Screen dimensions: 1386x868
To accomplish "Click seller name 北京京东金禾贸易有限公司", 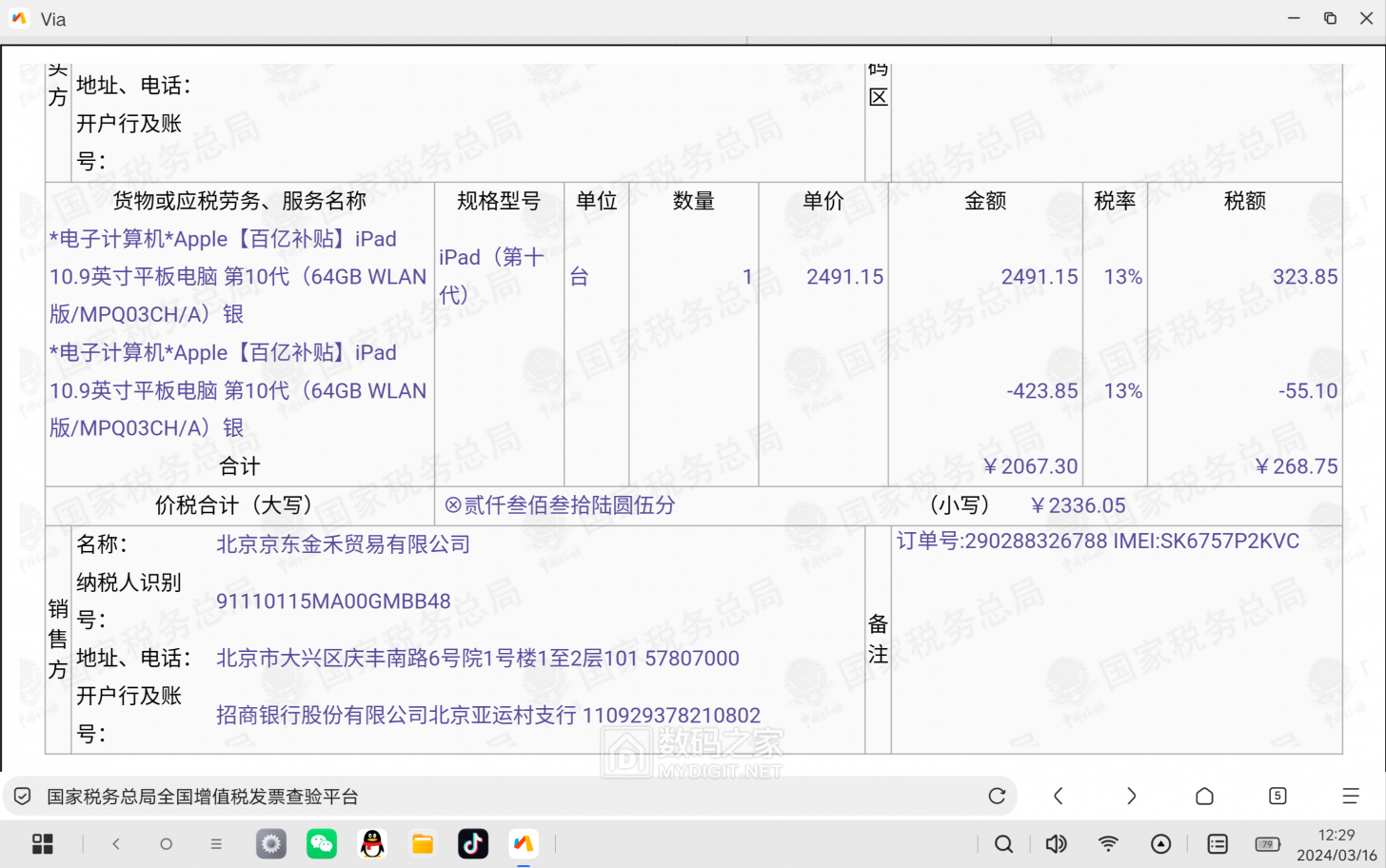I will 344,544.
